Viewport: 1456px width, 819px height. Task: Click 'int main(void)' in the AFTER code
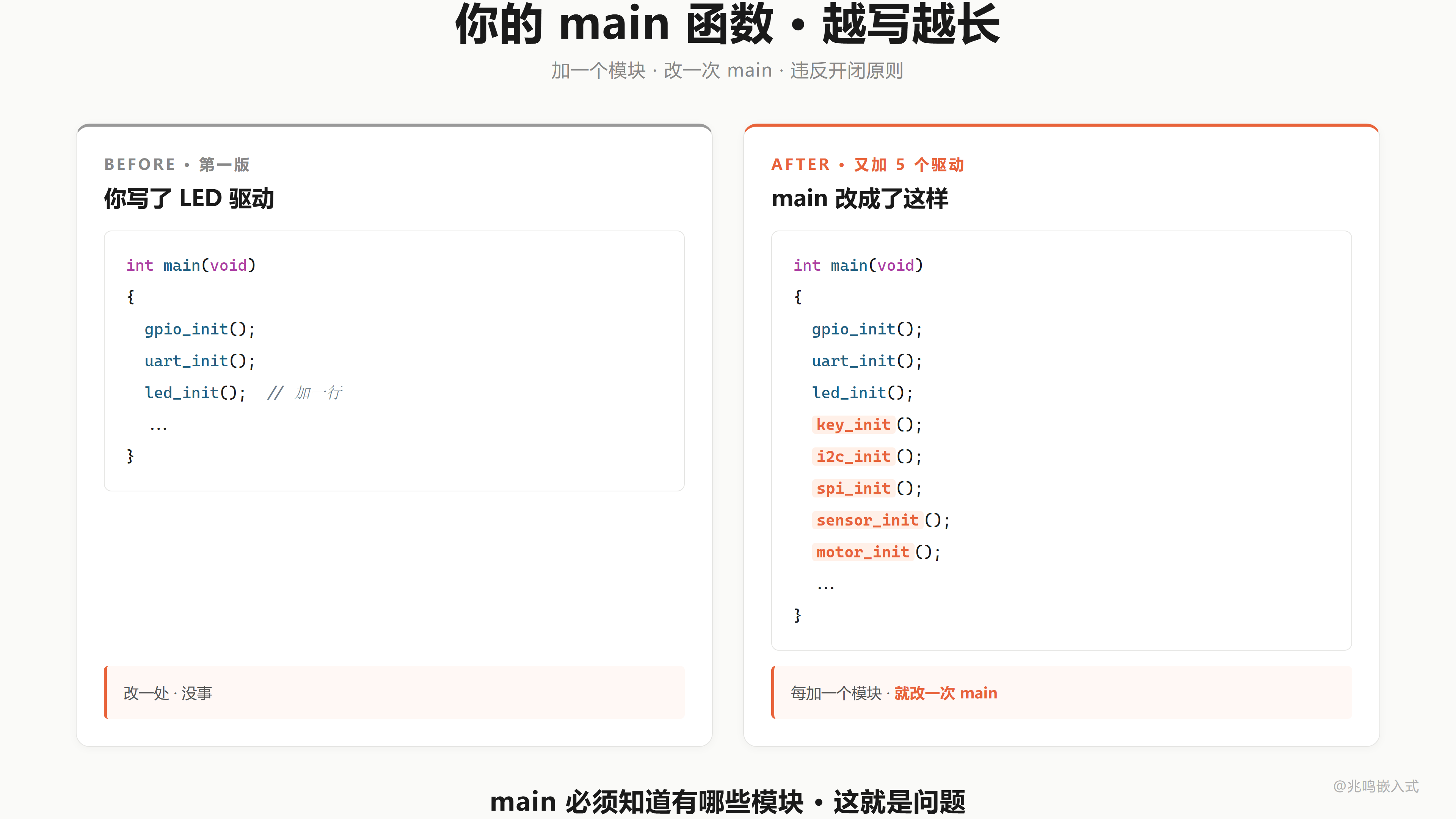(x=858, y=265)
